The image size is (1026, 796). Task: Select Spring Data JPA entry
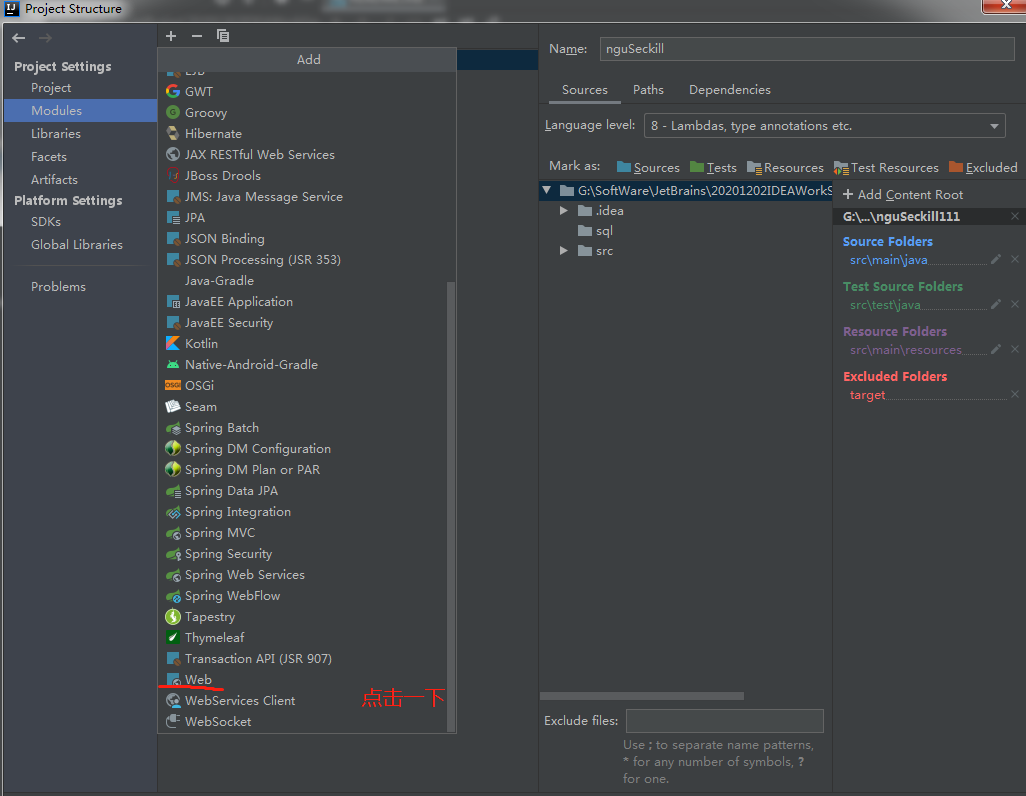(307, 490)
